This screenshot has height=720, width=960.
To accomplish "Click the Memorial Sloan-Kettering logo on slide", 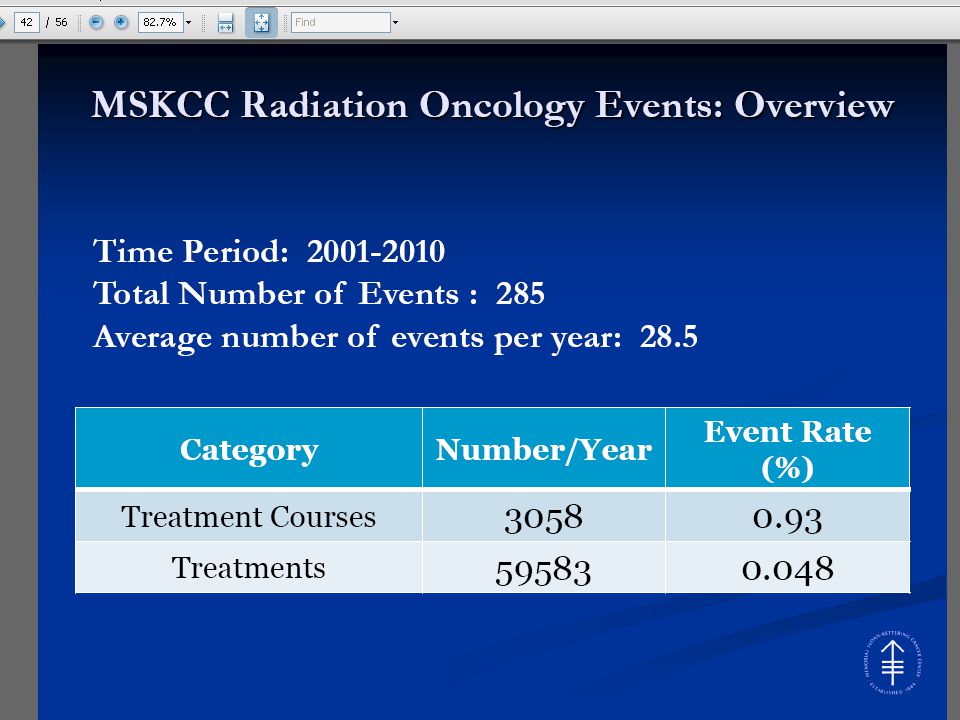I will [893, 663].
